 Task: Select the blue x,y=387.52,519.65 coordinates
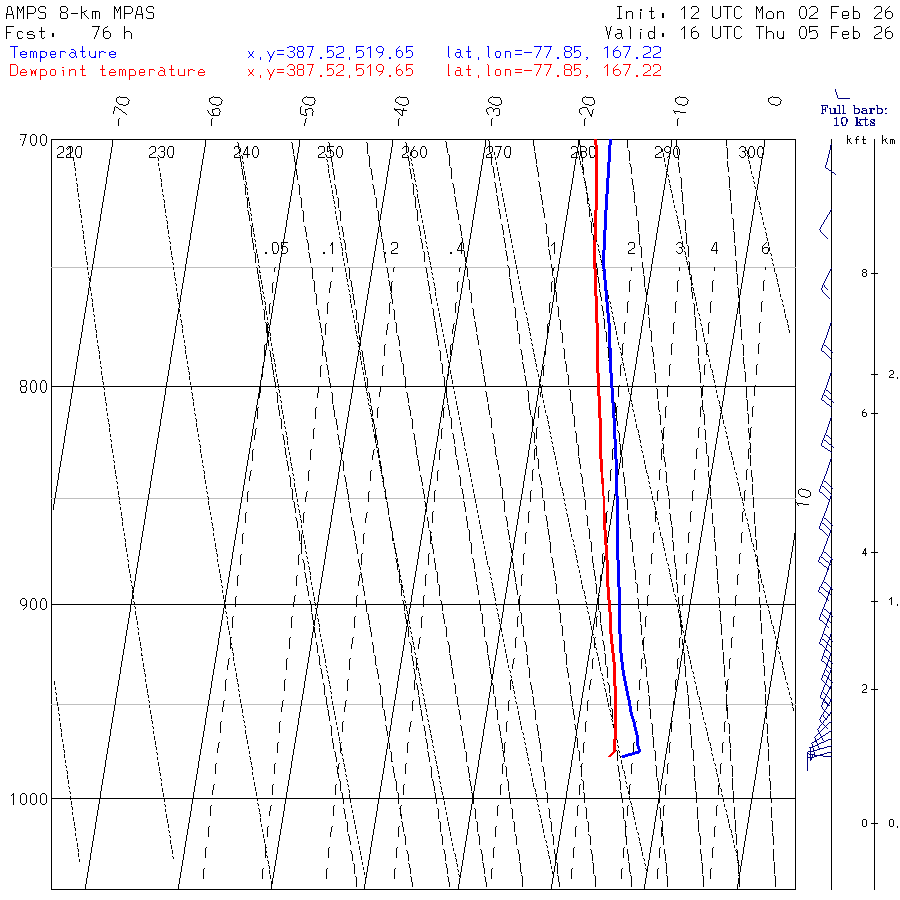pyautogui.click(x=331, y=53)
